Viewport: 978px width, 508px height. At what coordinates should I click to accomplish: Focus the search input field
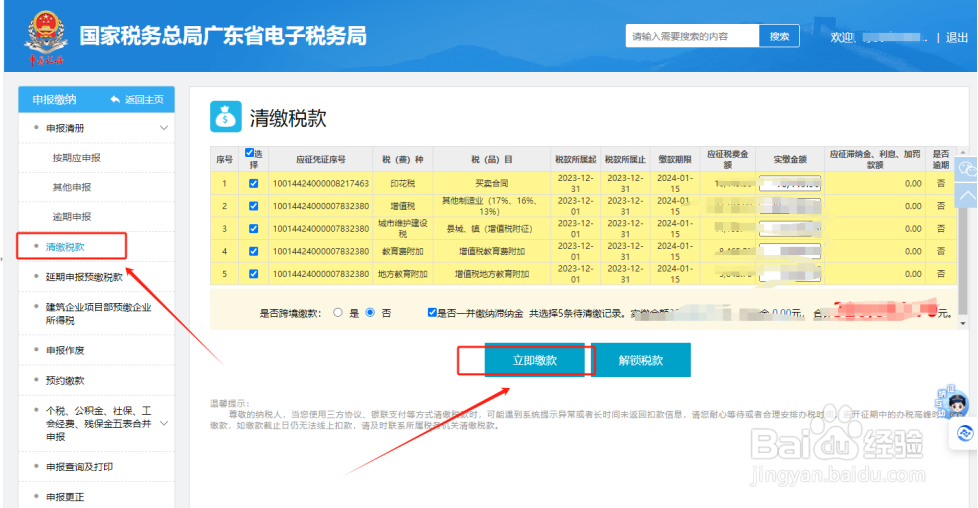692,36
